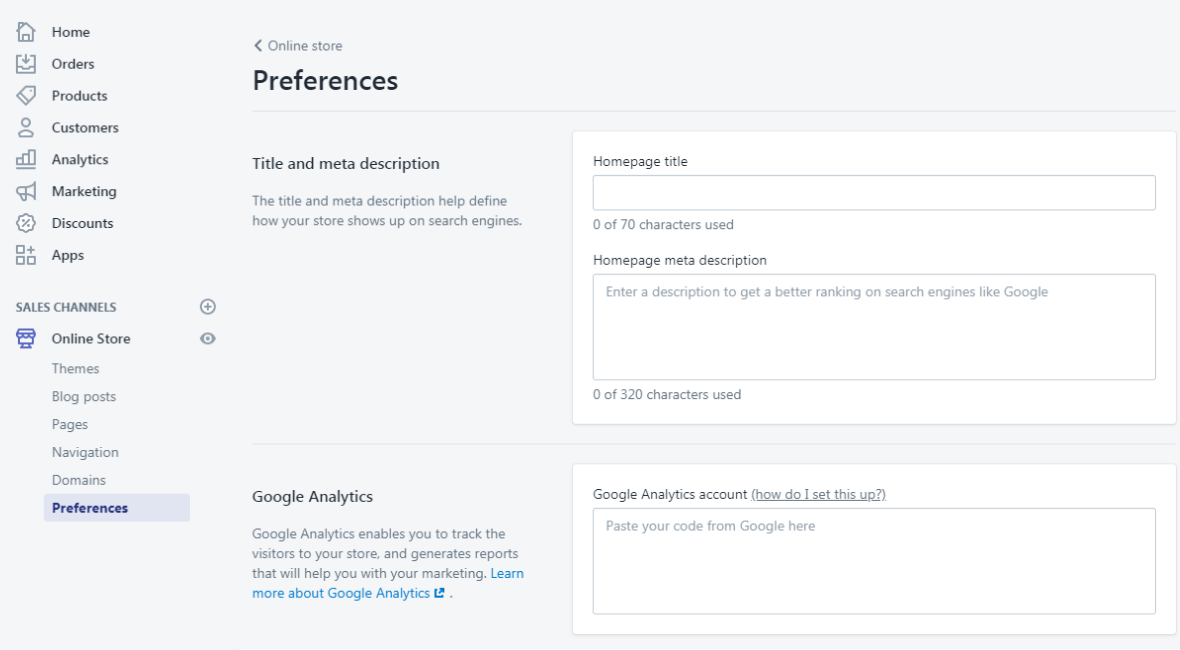Select Domains in the sidebar
Viewport: 1180px width, 650px height.
(79, 481)
